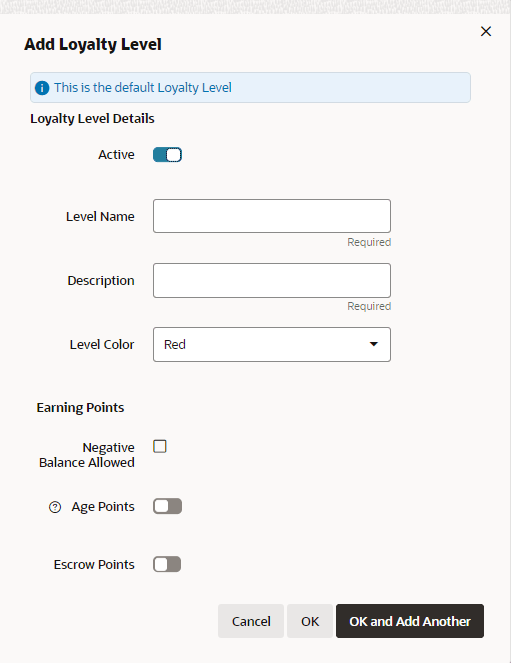This screenshot has width=511, height=663.
Task: Click the blue info icon in banner
Action: click(42, 88)
